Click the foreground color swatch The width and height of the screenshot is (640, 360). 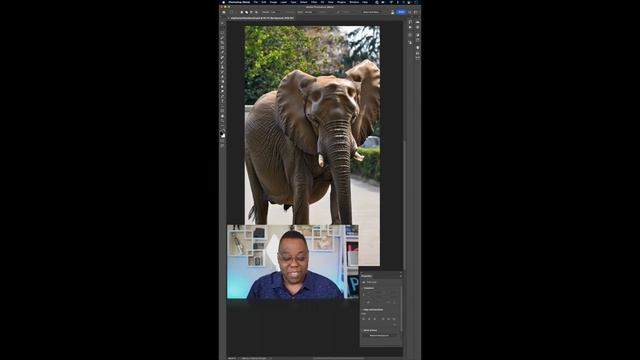click(x=222, y=133)
